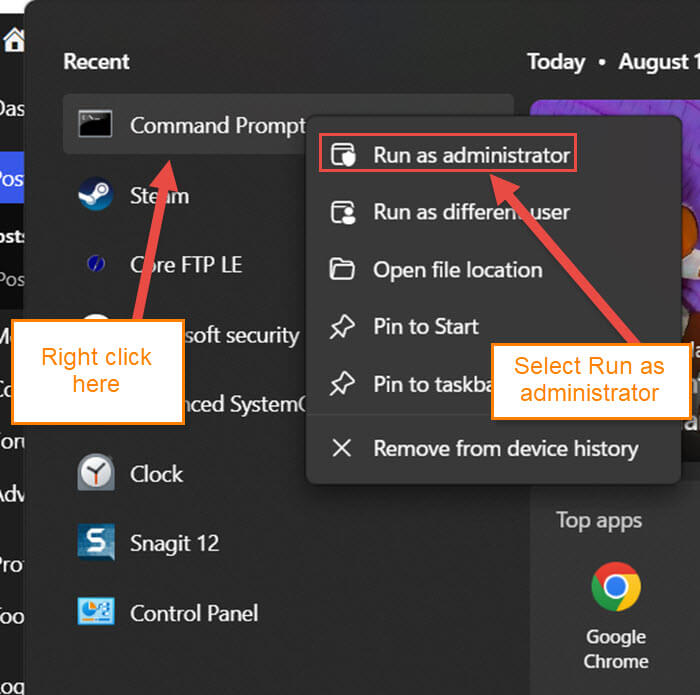Click the home icon at top left
Image resolution: width=700 pixels, height=695 pixels.
pos(13,39)
